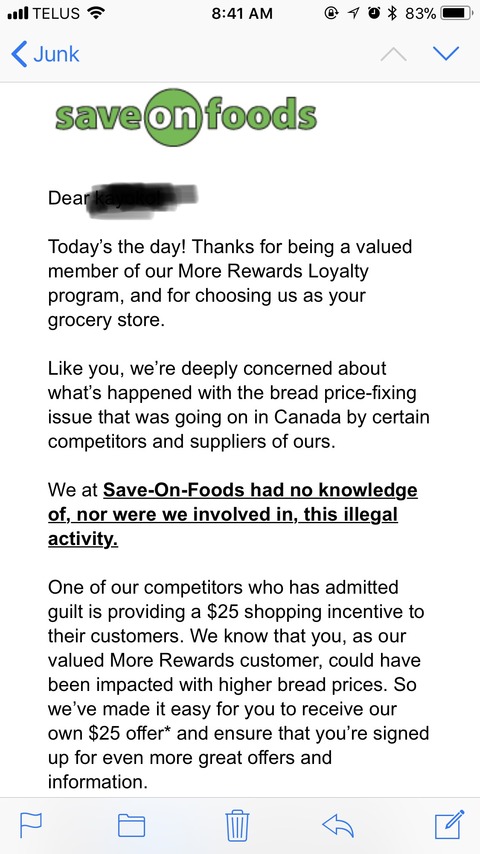The width and height of the screenshot is (480, 854).
Task: Tap the location arrow status icon
Action: pyautogui.click(x=354, y=13)
